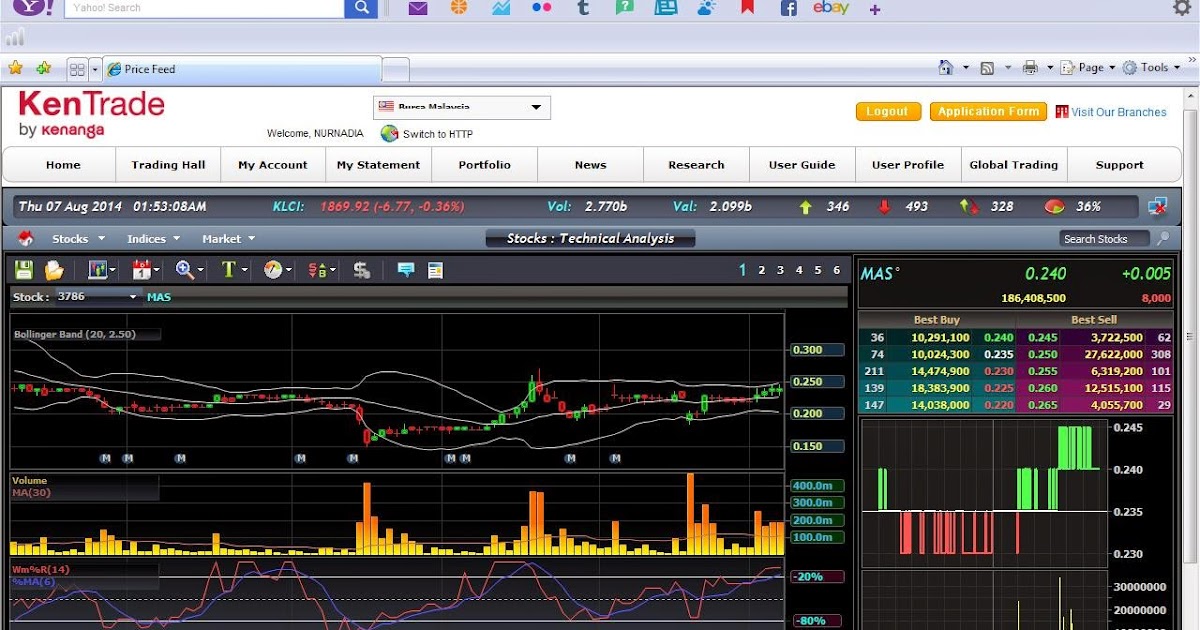Expand the Stocks dropdown menu
Screen dimensions: 1200x630
(x=78, y=239)
